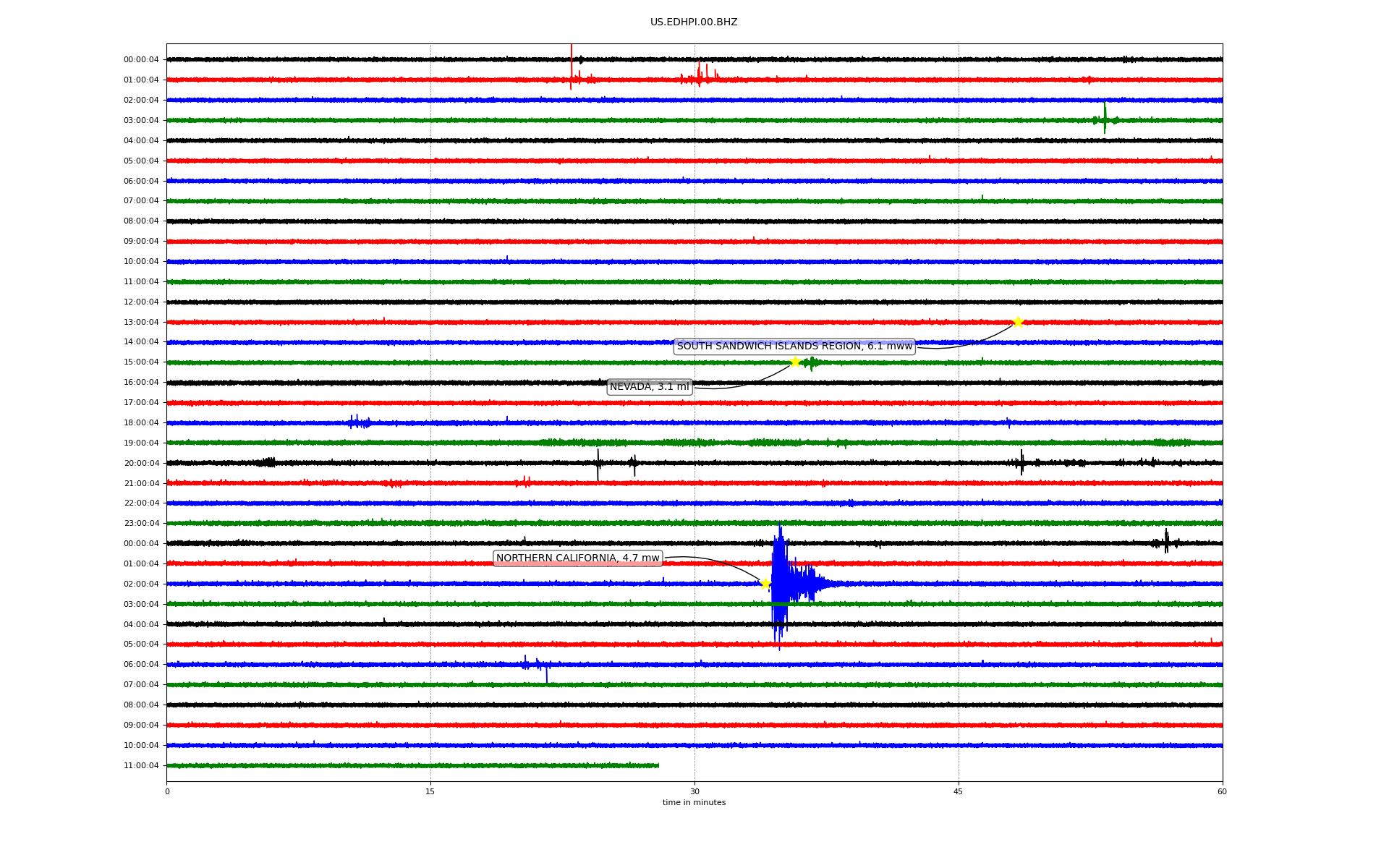1389x868 pixels.
Task: Click the yellow star on the 15:00:04 trace
Action: pyautogui.click(x=795, y=362)
